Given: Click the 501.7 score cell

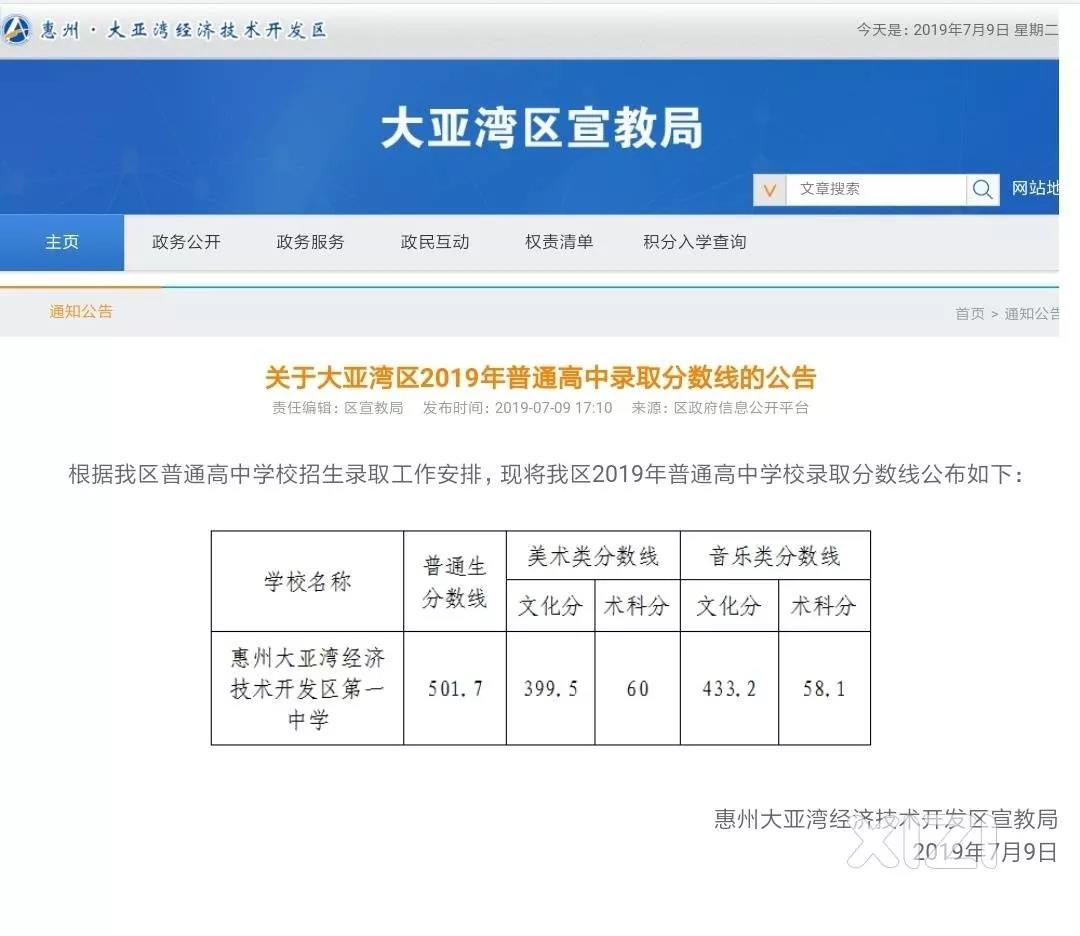Looking at the screenshot, I should (x=455, y=688).
